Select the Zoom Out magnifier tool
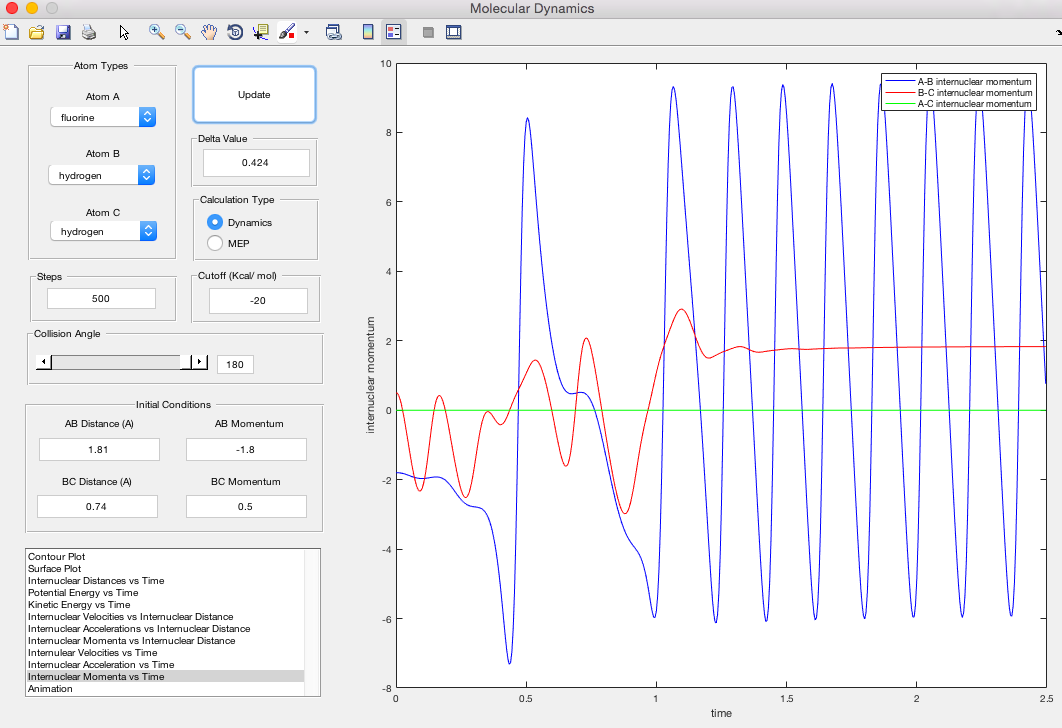This screenshot has height=728, width=1062. point(183,32)
